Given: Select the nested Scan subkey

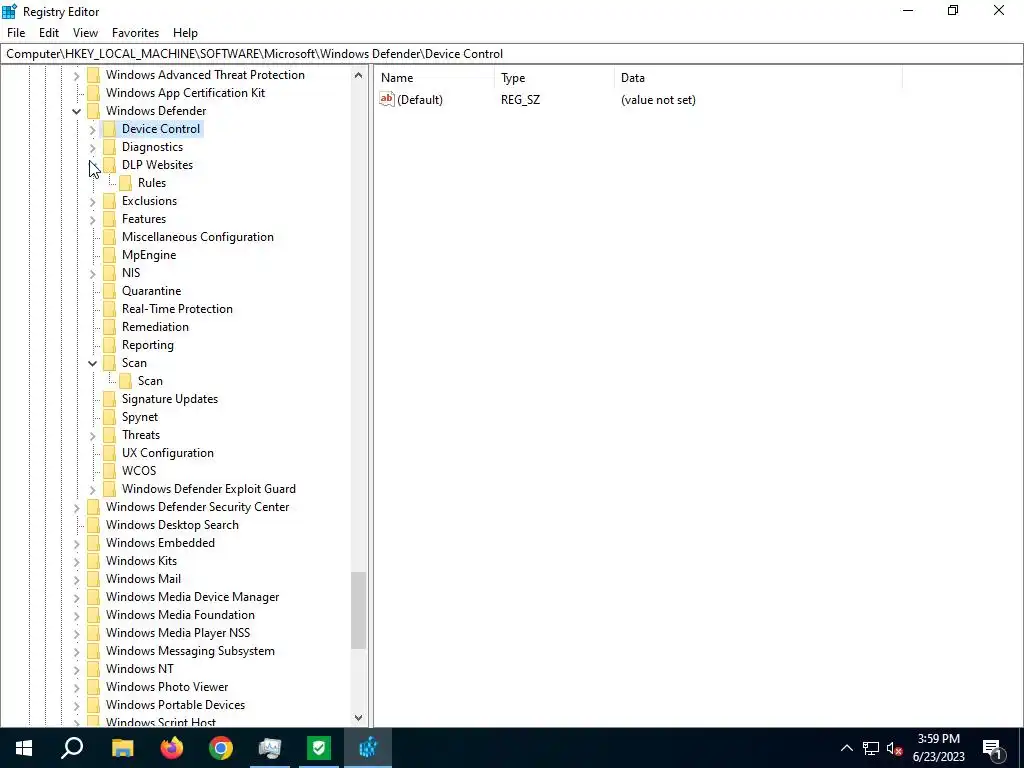Looking at the screenshot, I should point(150,381).
